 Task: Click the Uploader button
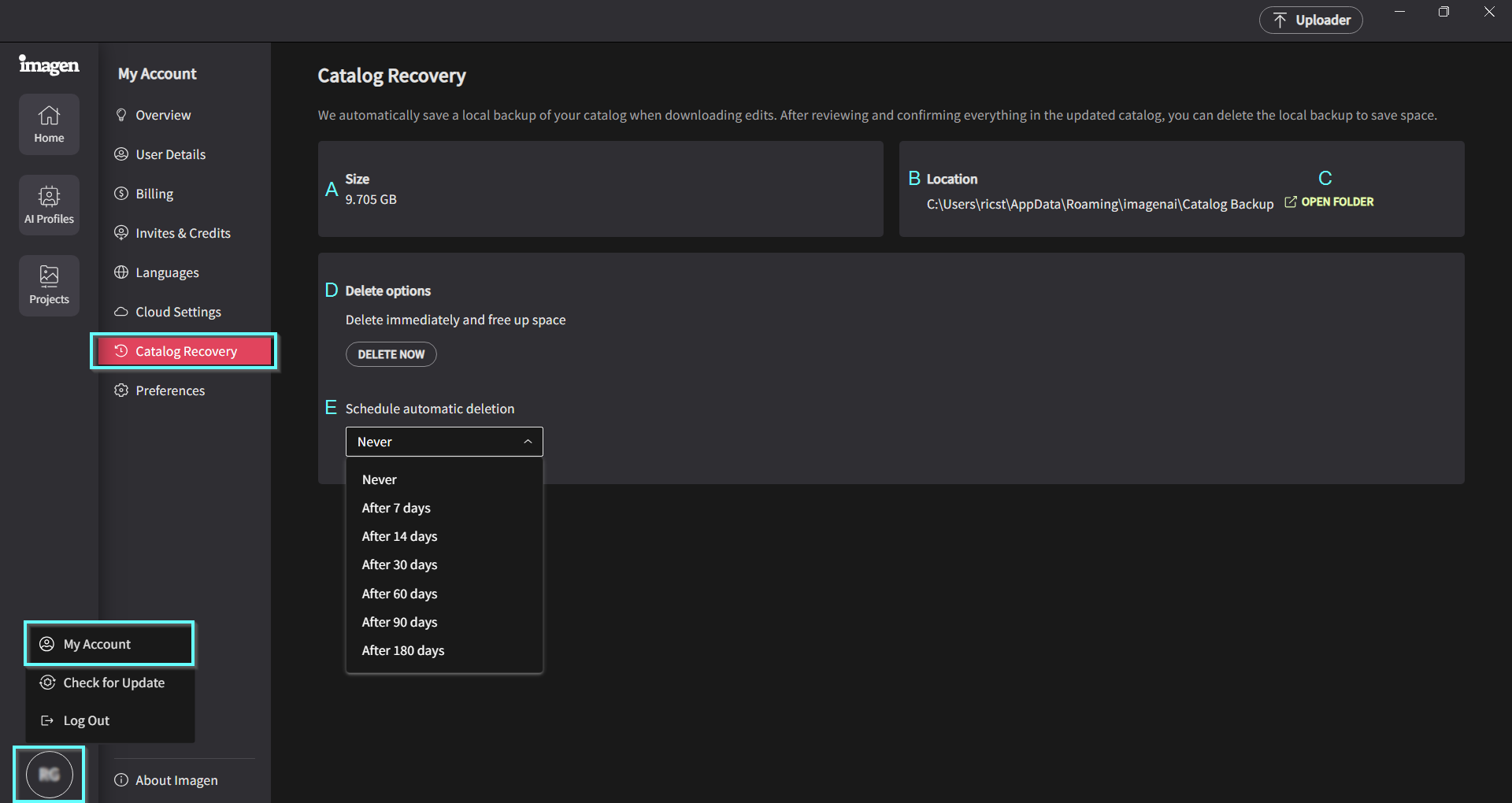click(x=1310, y=20)
